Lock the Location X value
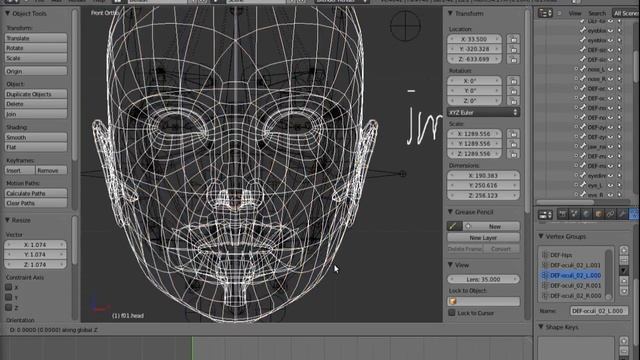The image size is (640, 360). 513,39
